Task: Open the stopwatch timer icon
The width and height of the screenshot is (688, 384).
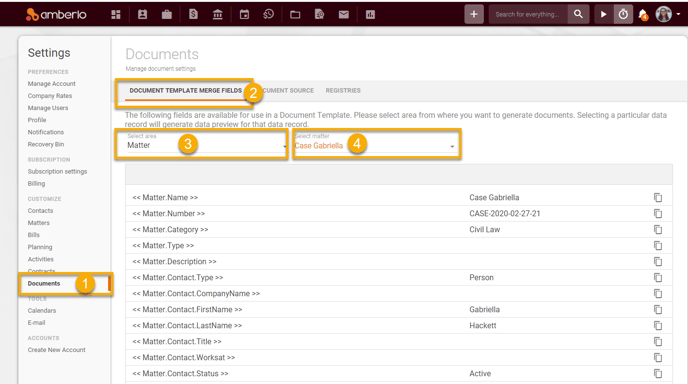Action: pyautogui.click(x=623, y=14)
